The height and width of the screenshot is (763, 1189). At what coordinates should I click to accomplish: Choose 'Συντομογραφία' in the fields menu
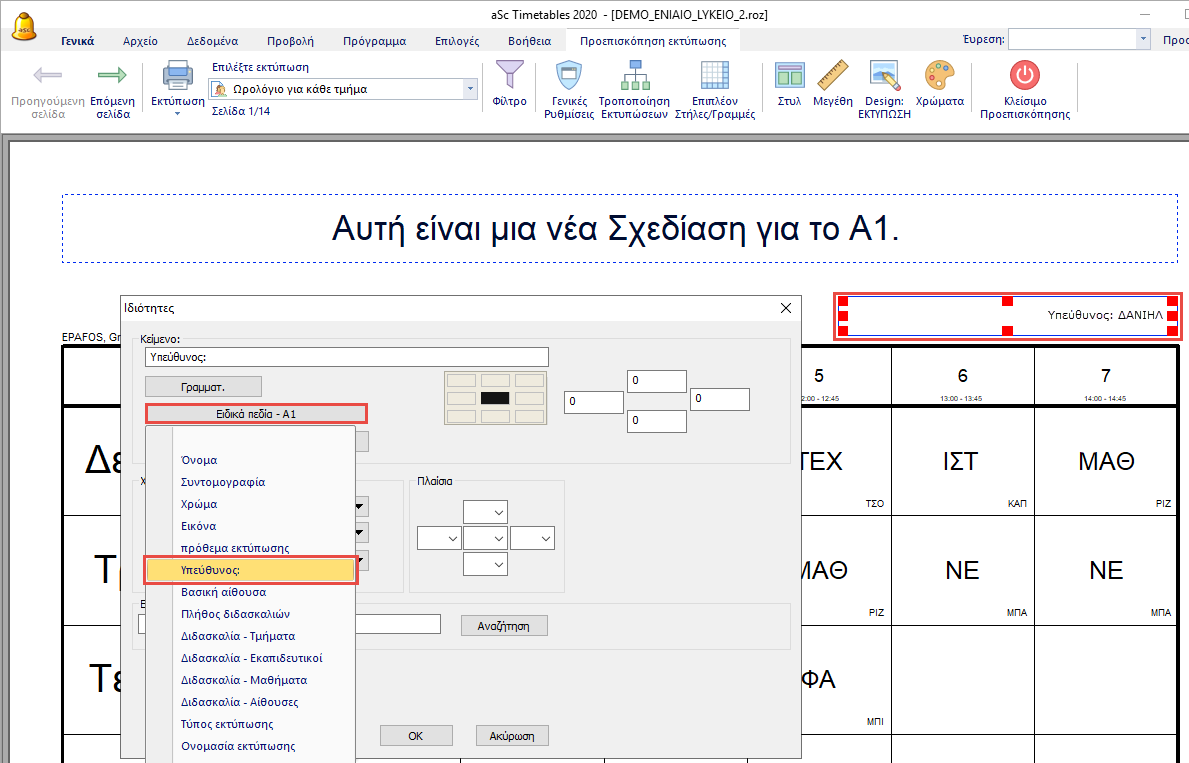point(223,482)
